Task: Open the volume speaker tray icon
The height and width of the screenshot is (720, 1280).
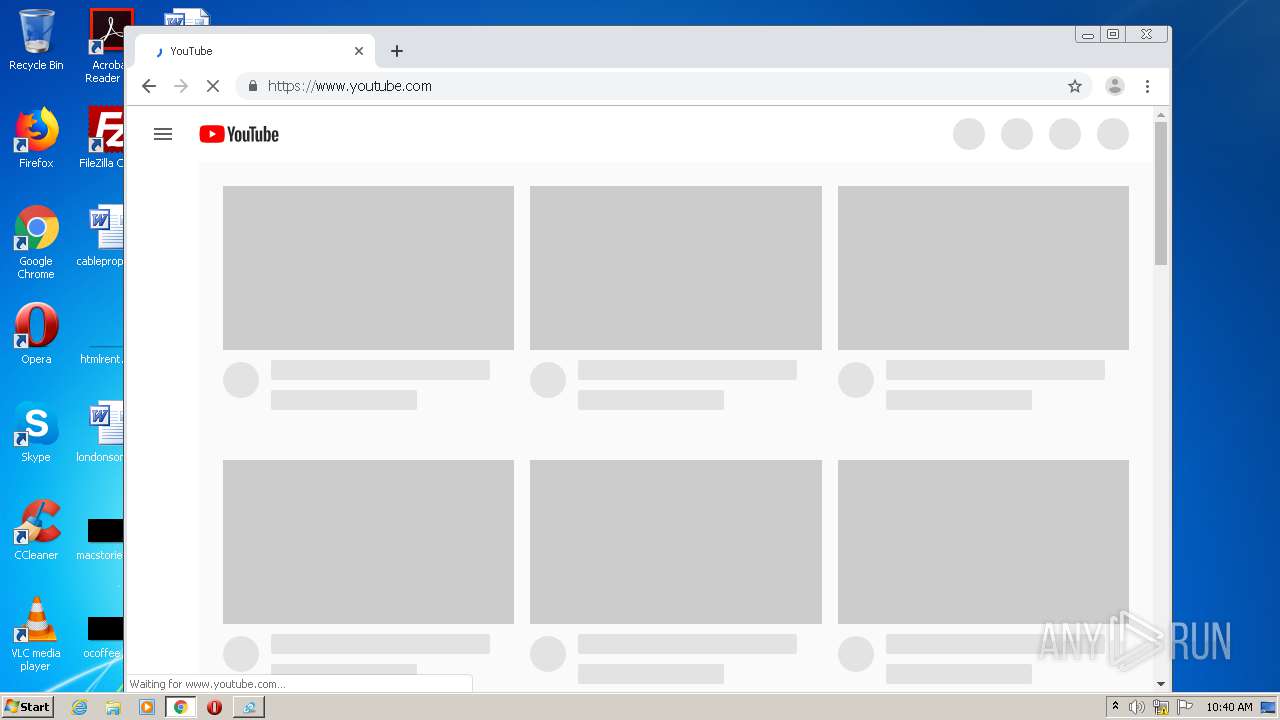Action: pyautogui.click(x=1137, y=707)
